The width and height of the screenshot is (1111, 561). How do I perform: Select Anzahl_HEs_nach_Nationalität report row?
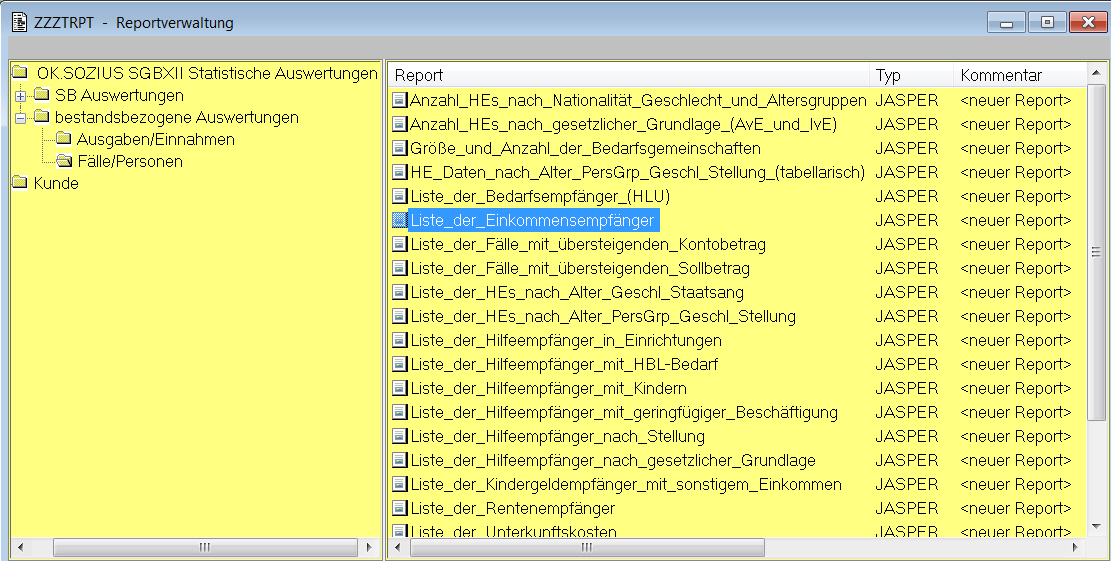coord(638,100)
